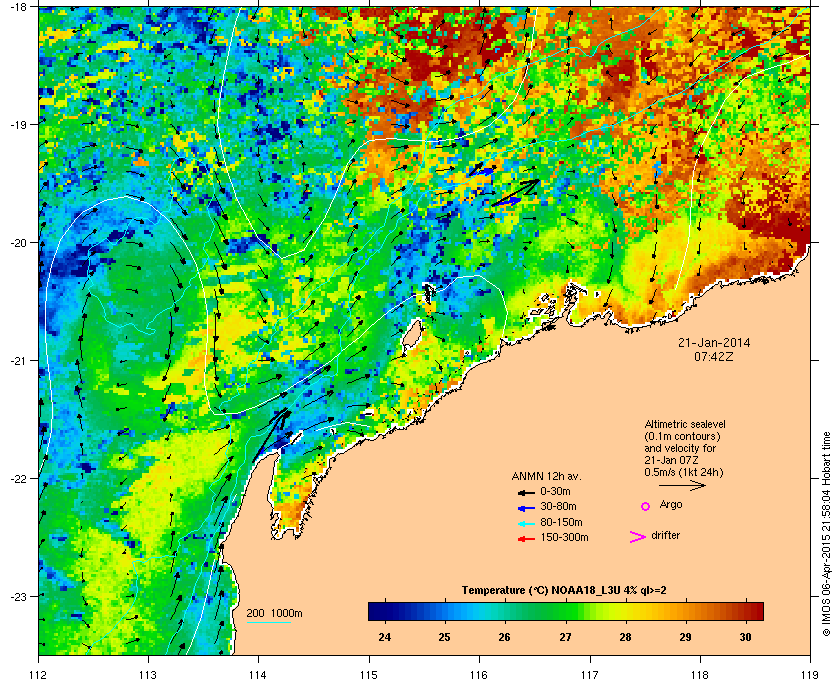The height and width of the screenshot is (680, 840).
Task: Click the '(0.1m contours)' text line
Action: [682, 436]
